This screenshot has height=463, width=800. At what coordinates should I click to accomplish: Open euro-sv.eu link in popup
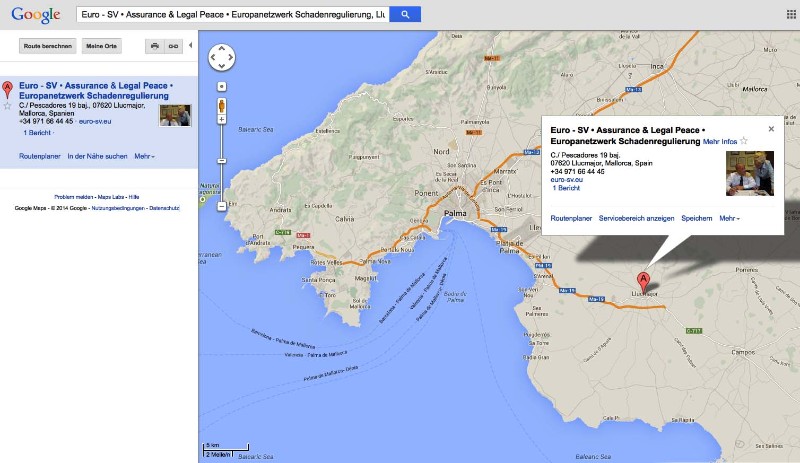coord(566,180)
